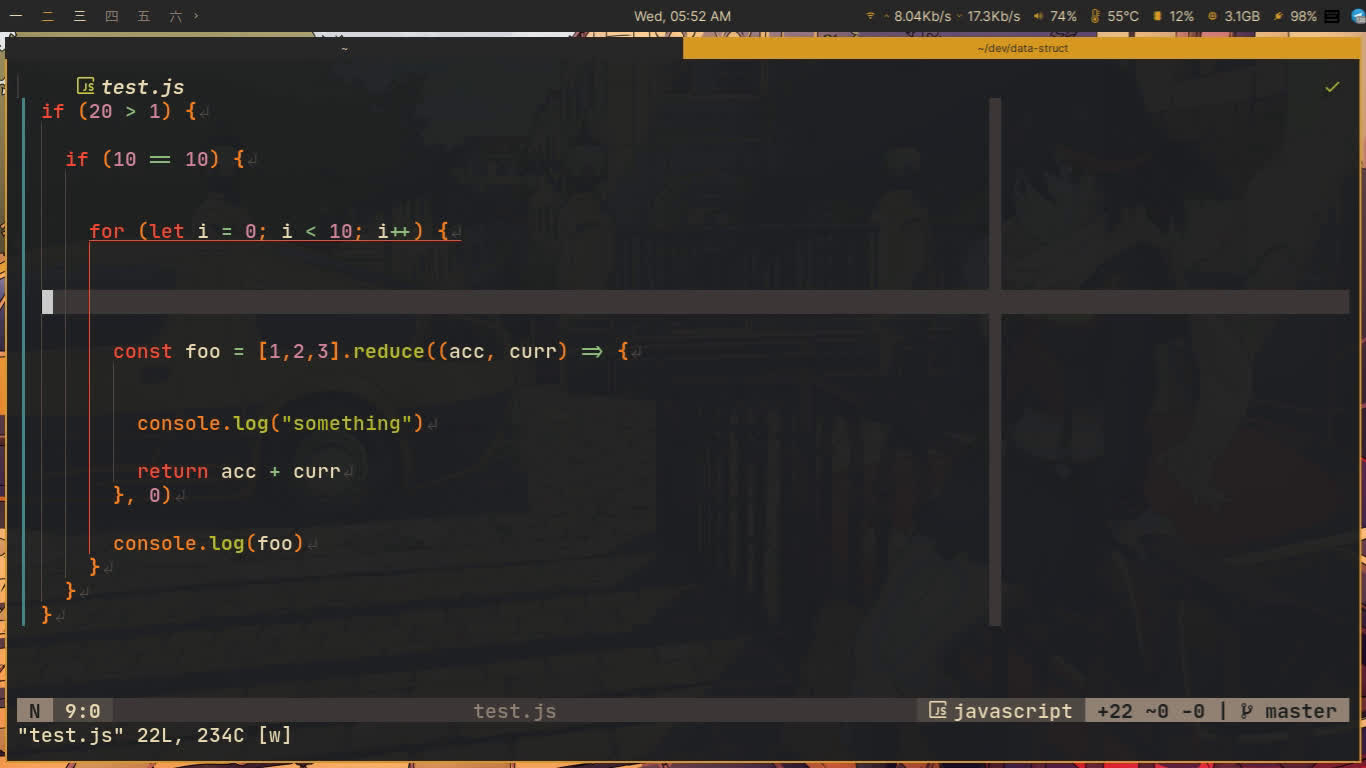The image size is (1366, 768).
Task: Click the highlighted empty cursor line
Action: pos(695,302)
